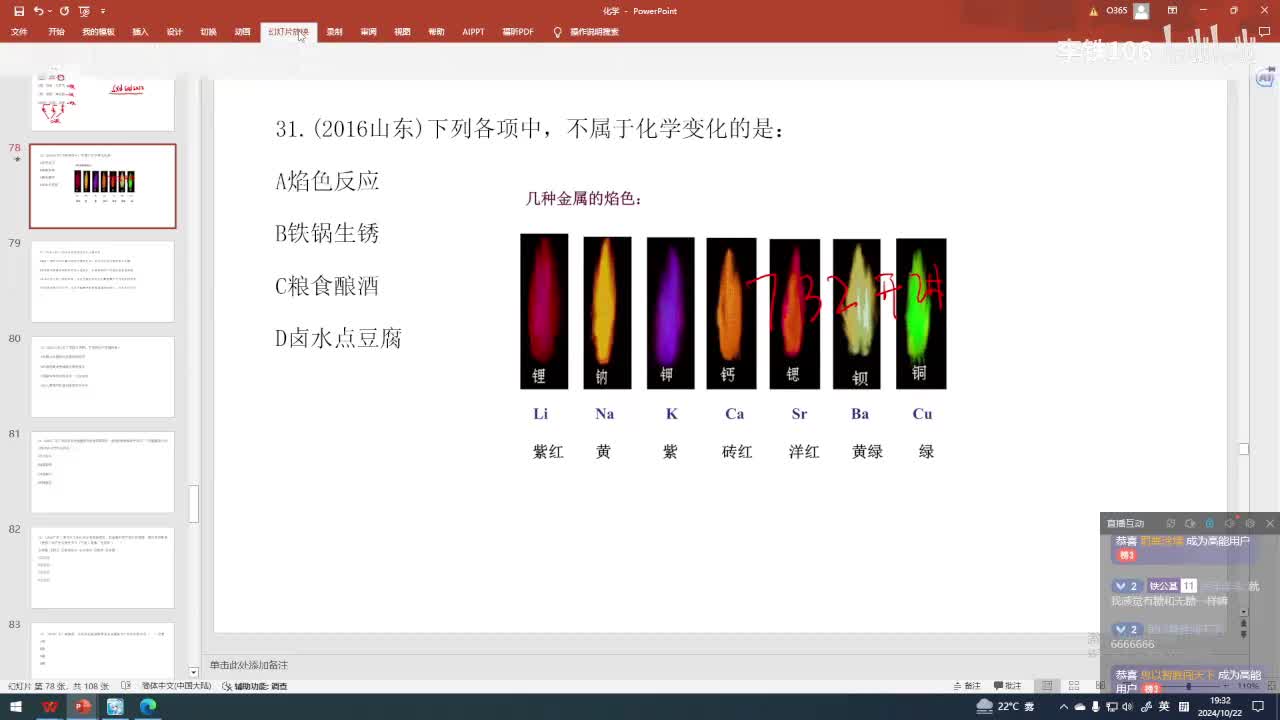The image size is (1280, 720).
Task: Select slide 79 thumbnail
Action: point(102,281)
